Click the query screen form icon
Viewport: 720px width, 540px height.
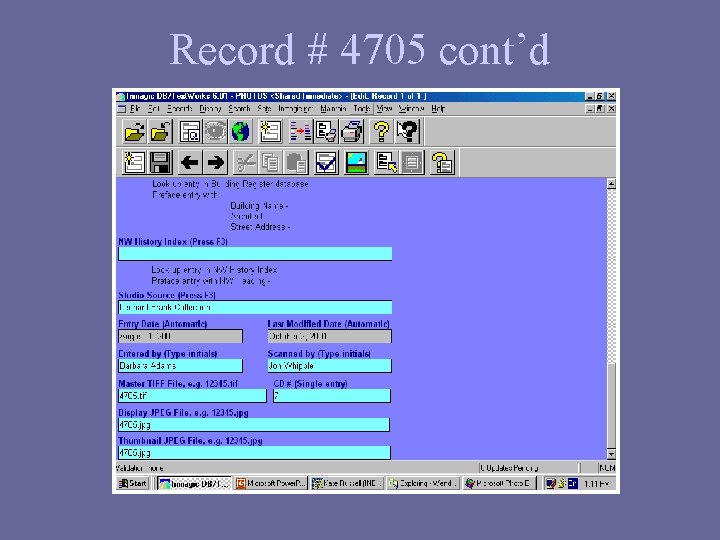point(190,132)
